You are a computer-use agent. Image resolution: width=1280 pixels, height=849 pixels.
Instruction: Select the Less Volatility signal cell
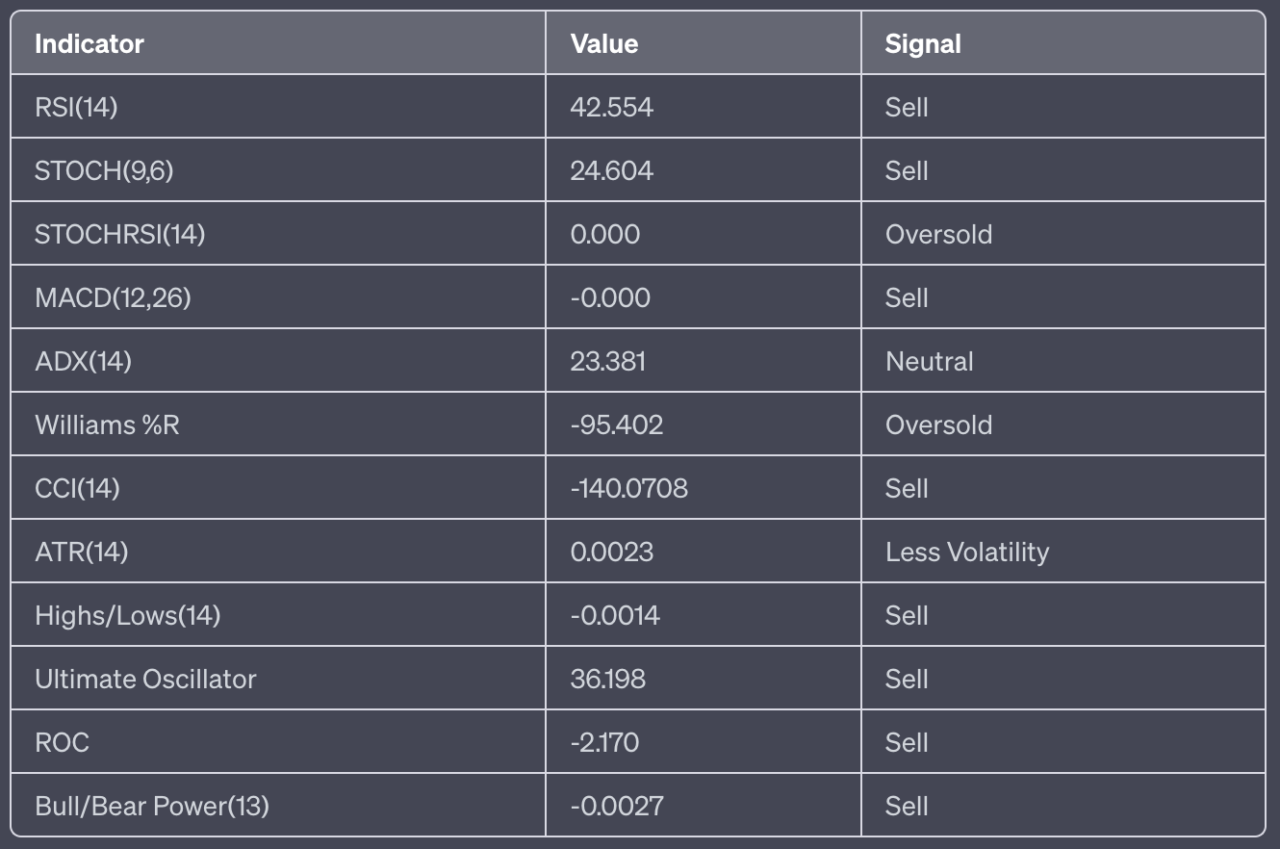click(966, 552)
